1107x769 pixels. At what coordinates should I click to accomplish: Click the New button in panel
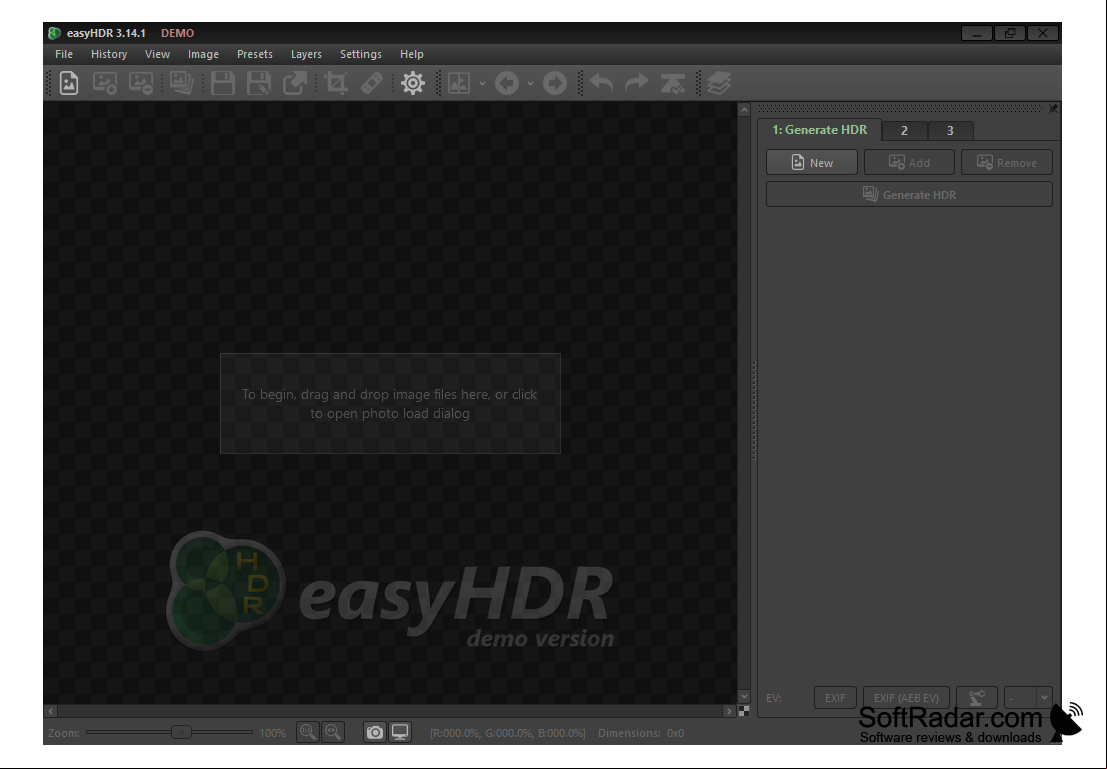[x=812, y=162]
